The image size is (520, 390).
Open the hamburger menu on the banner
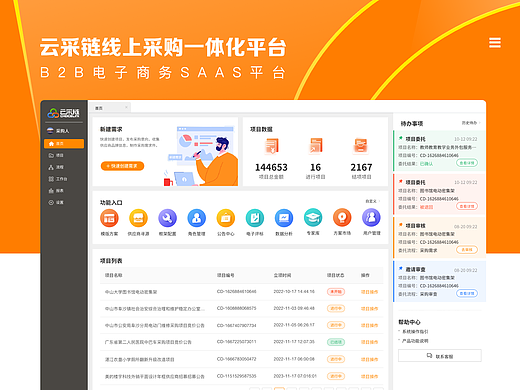click(x=495, y=43)
